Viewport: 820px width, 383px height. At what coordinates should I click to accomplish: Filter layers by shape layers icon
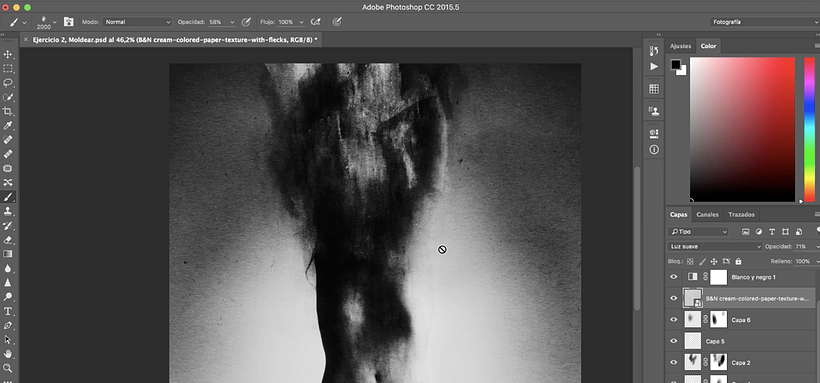tap(785, 232)
